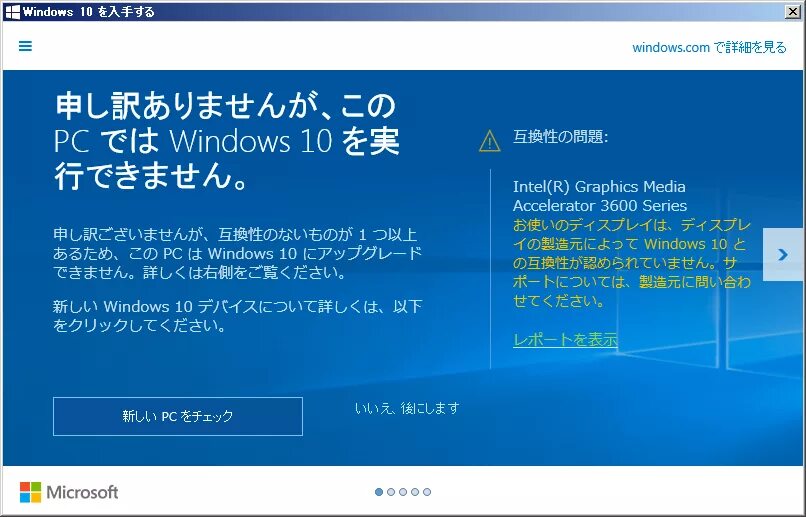The height and width of the screenshot is (517, 806).
Task: Select the fourth page indicator dot
Action: point(415,492)
